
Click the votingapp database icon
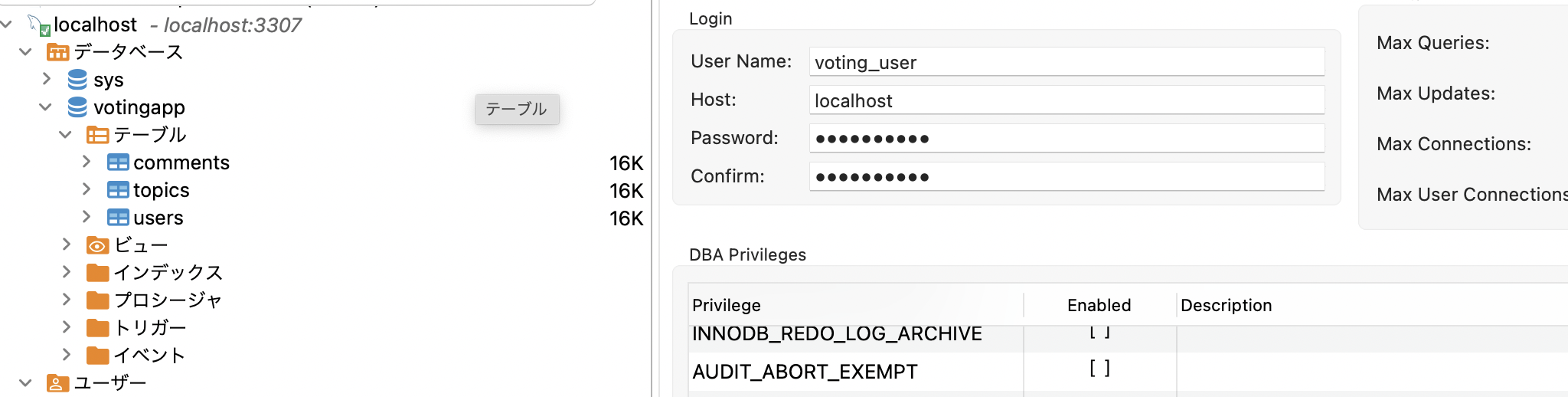pyautogui.click(x=77, y=107)
